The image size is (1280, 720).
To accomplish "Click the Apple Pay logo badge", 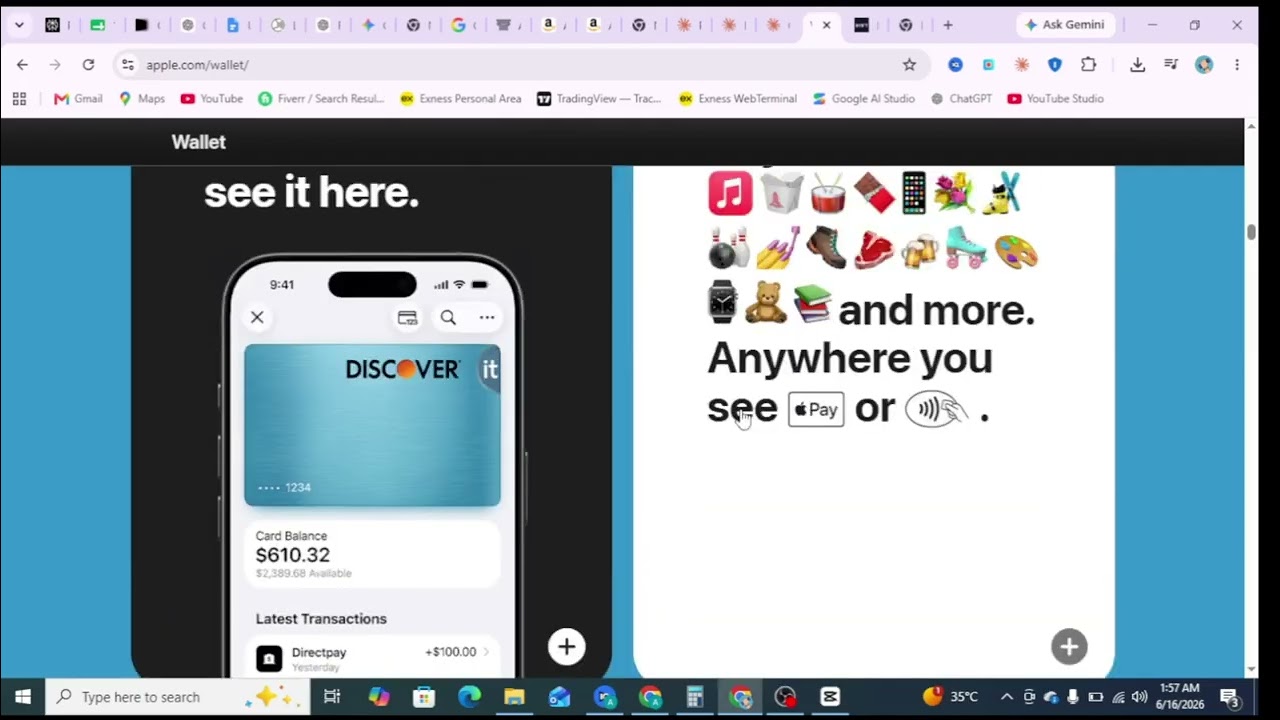I will [x=816, y=409].
